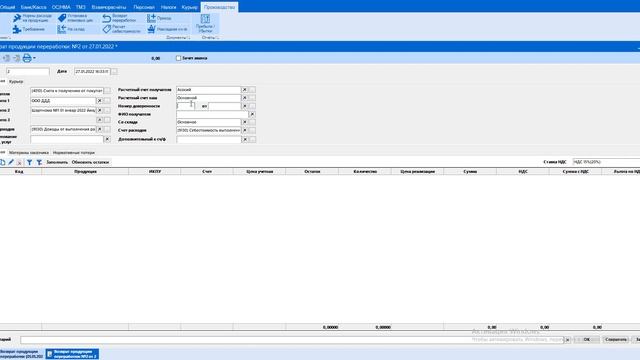640x360 pixels.
Task: Click the printer icon in document toolbar
Action: 27,58
